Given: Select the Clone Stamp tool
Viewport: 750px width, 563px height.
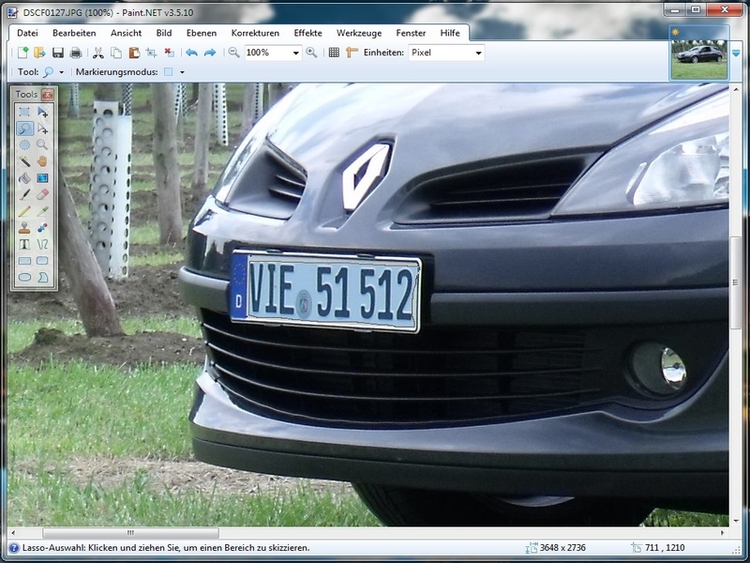Looking at the screenshot, I should [x=24, y=228].
